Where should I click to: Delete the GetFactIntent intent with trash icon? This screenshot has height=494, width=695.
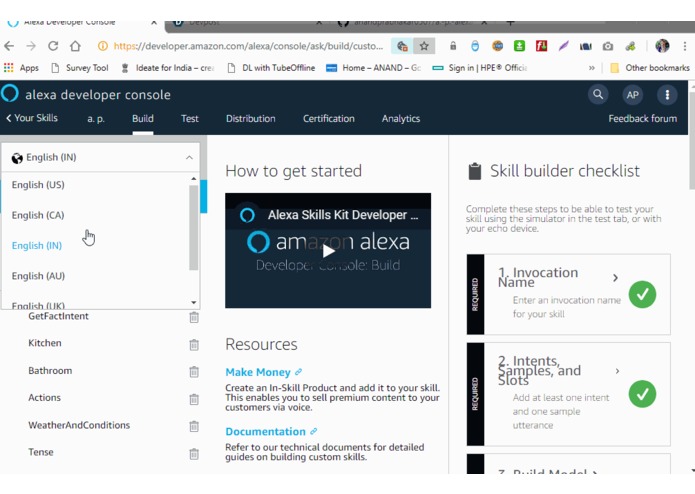[x=194, y=317]
